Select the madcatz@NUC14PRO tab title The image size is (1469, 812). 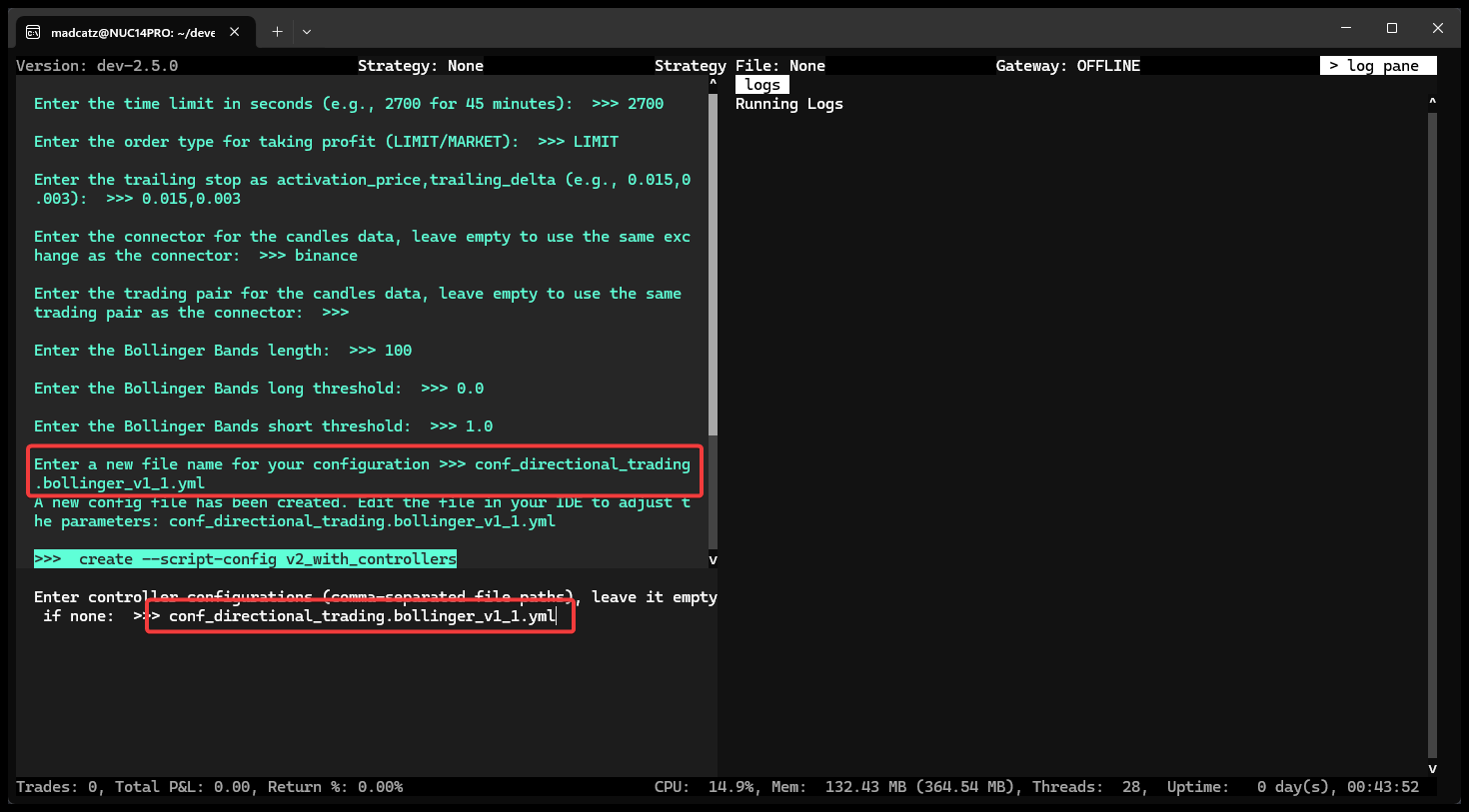click(x=132, y=32)
